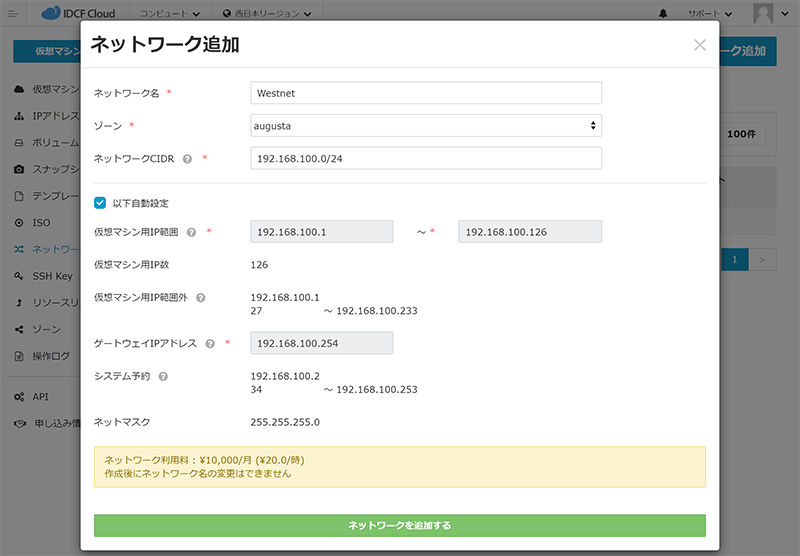Screen dimensions: 800x556
Task: Click the ネットワーク名 field containing Westnet
Action: [425, 93]
